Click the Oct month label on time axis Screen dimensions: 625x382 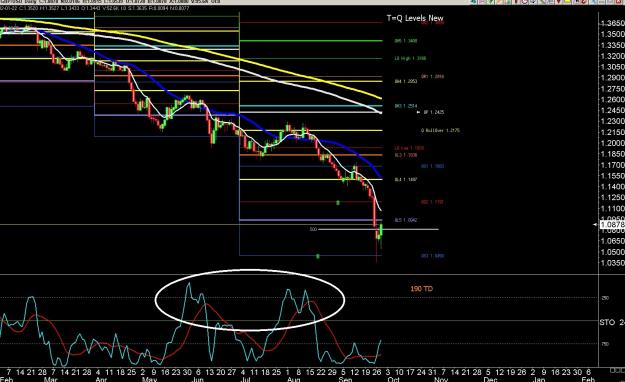[394, 379]
